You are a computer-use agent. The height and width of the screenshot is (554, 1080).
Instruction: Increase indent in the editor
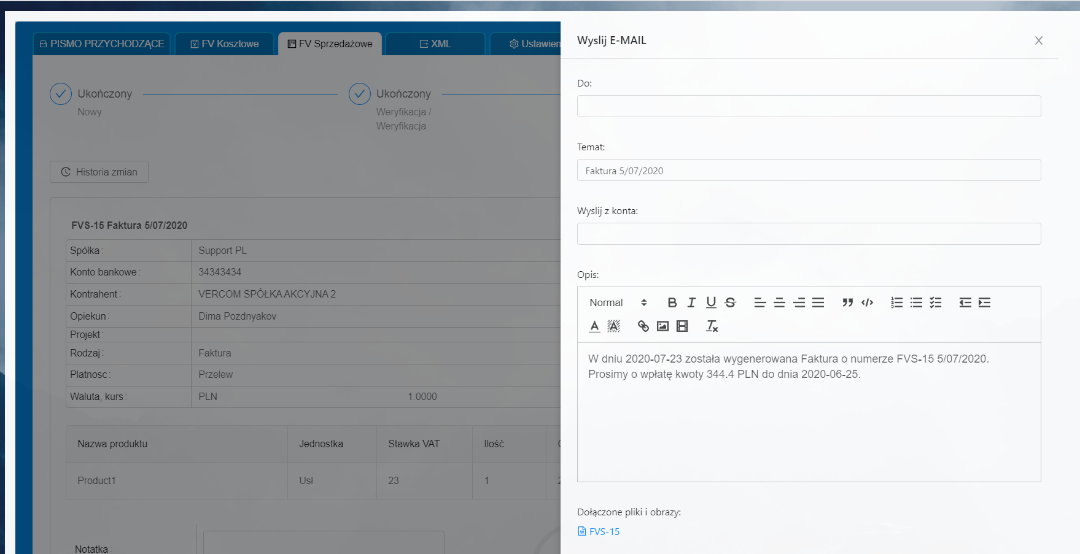click(984, 302)
